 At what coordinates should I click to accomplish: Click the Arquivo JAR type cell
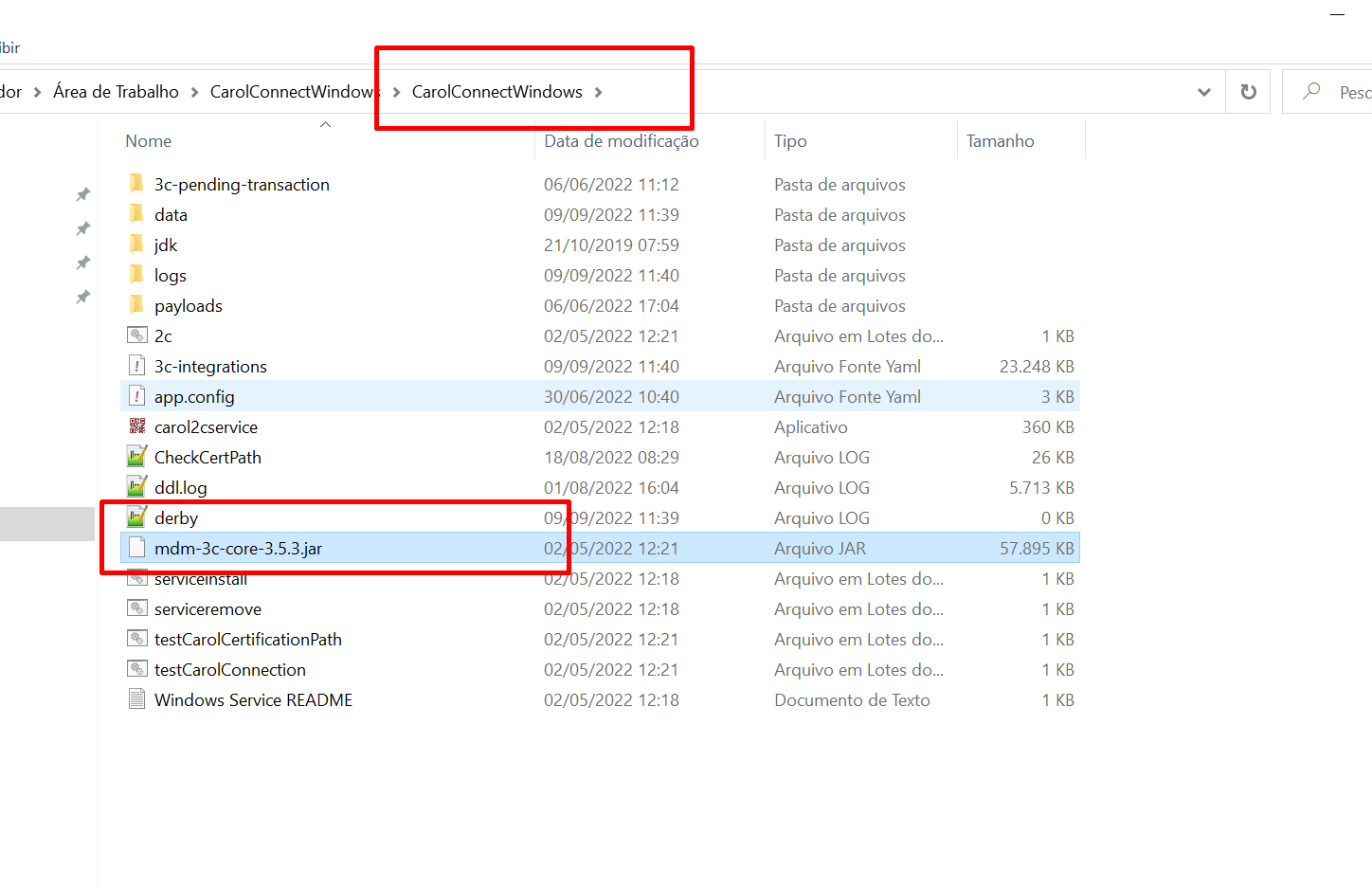[821, 549]
